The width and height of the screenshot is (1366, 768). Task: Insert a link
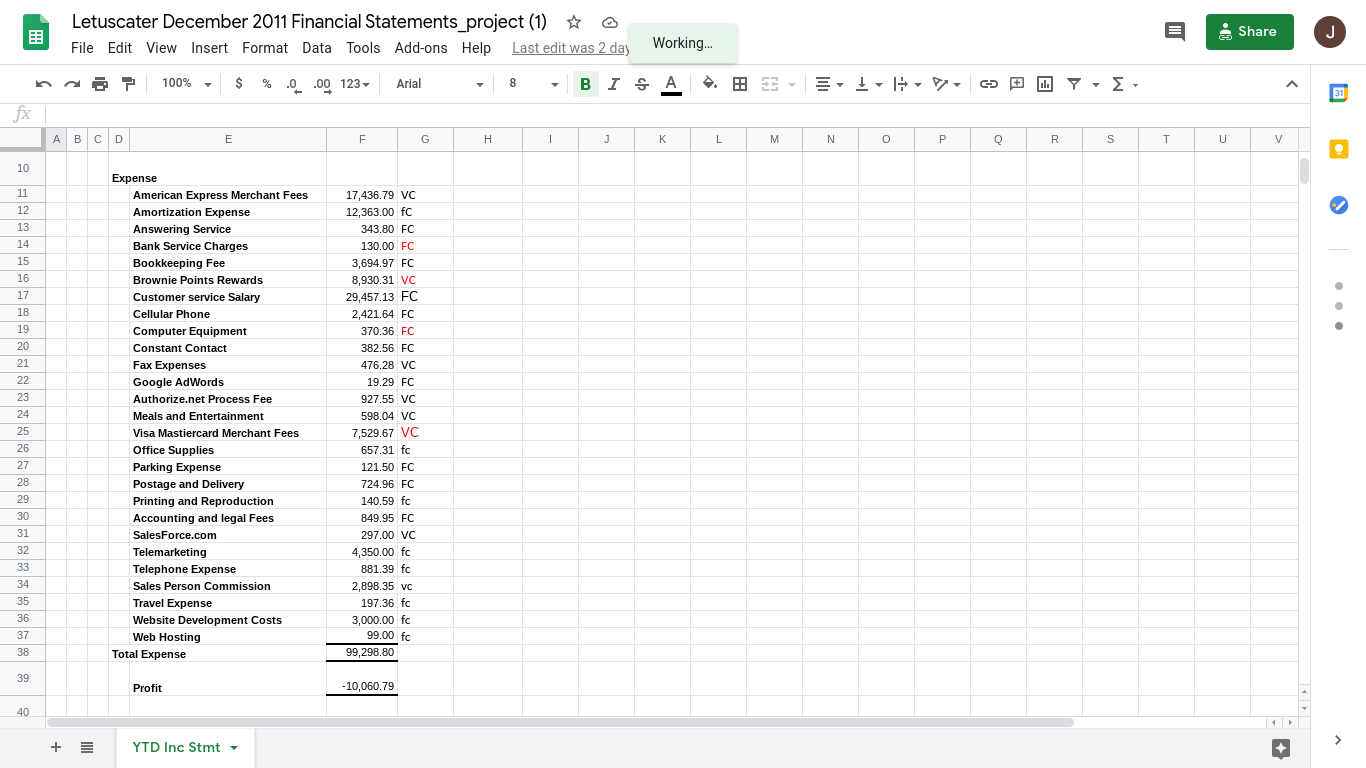(x=989, y=84)
